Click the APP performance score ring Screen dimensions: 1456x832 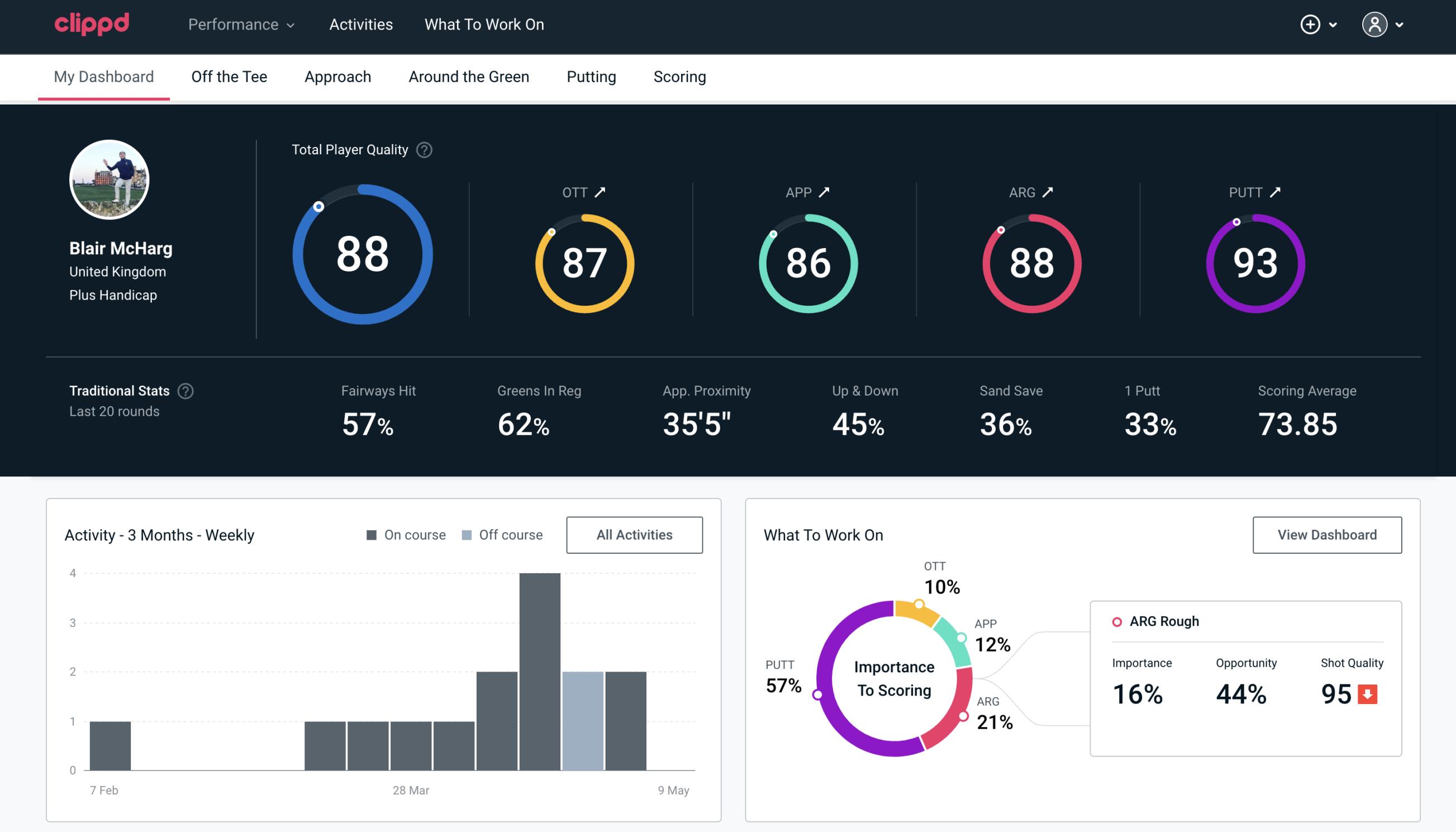pyautogui.click(x=807, y=262)
